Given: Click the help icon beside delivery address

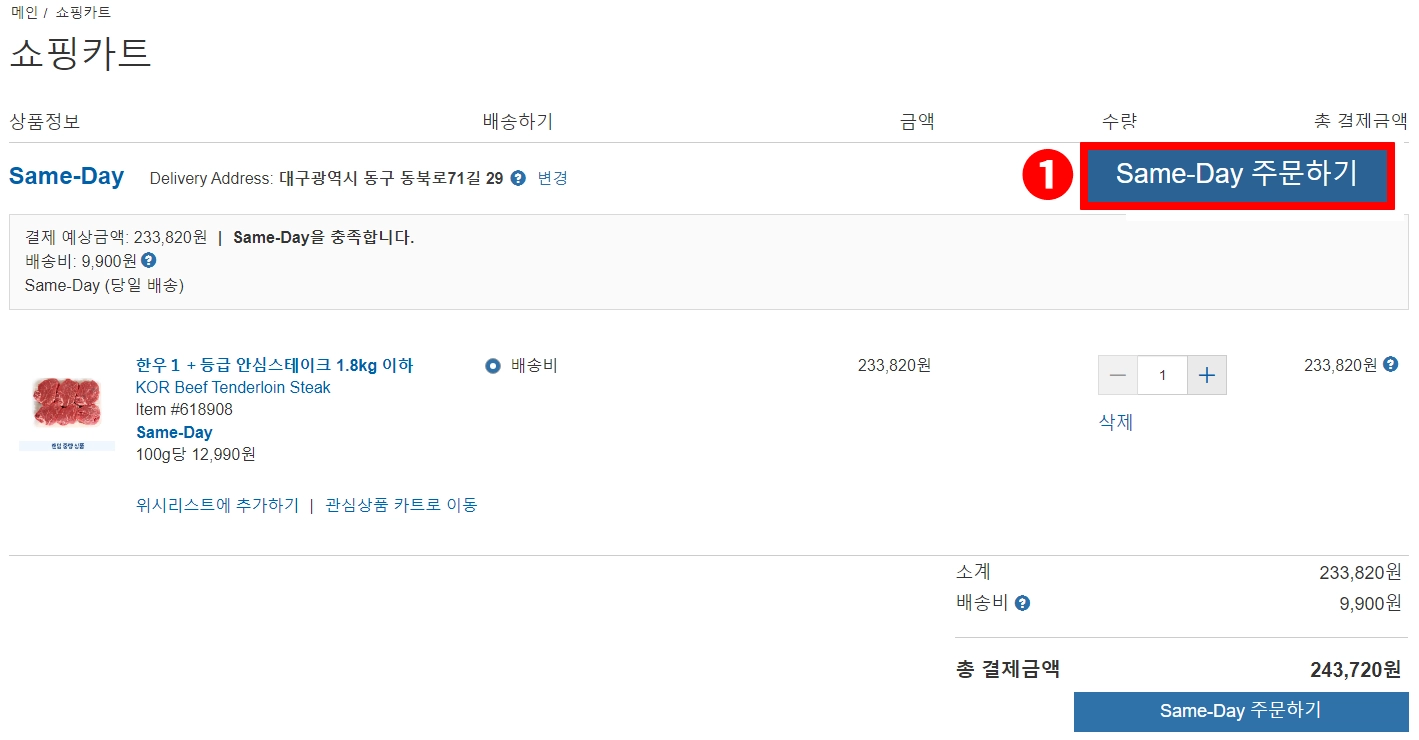Looking at the screenshot, I should pos(518,178).
